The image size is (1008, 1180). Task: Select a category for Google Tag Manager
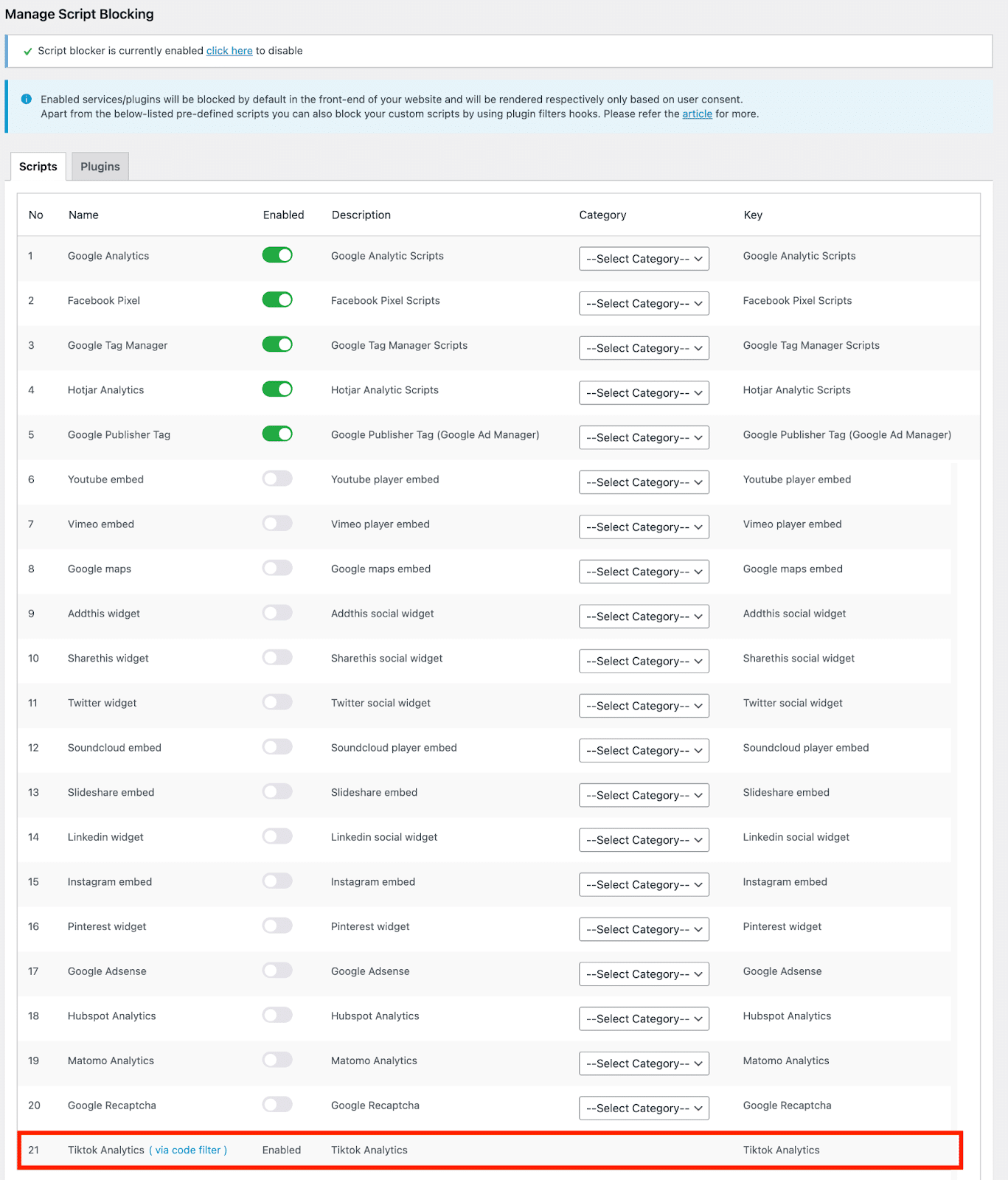pyautogui.click(x=644, y=348)
